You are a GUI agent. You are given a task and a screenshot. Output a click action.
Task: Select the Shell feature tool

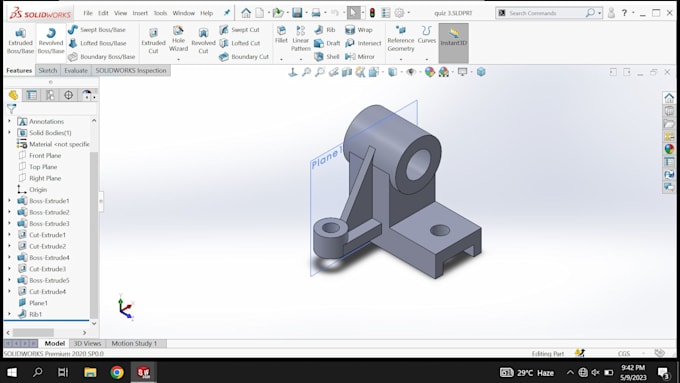tap(327, 56)
